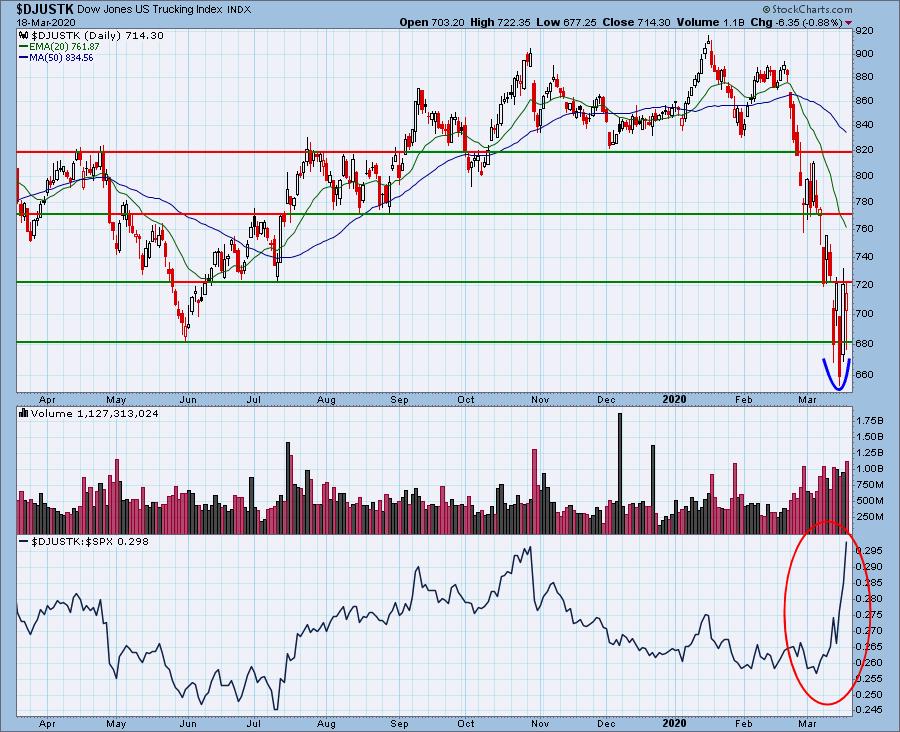Click the Sep label on bottom ratio axis

tap(399, 723)
